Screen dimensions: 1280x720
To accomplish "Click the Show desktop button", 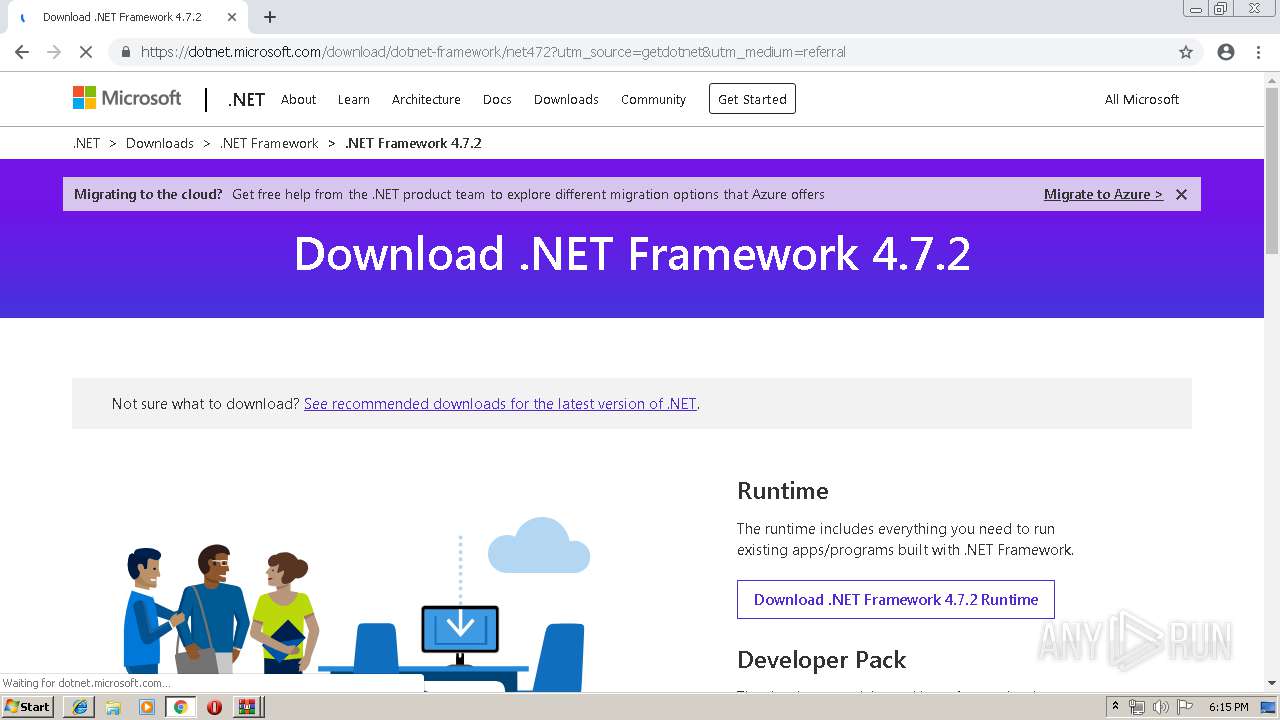I will click(1269, 707).
